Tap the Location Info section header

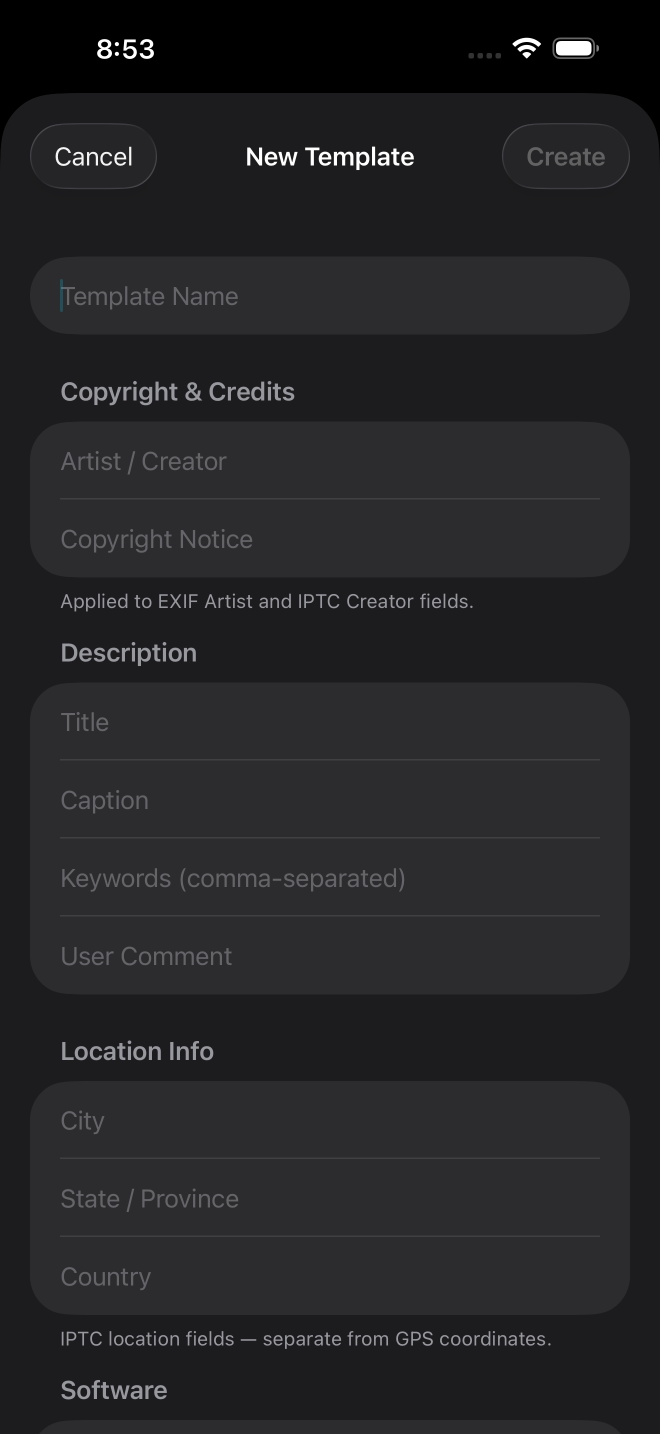point(137,1051)
